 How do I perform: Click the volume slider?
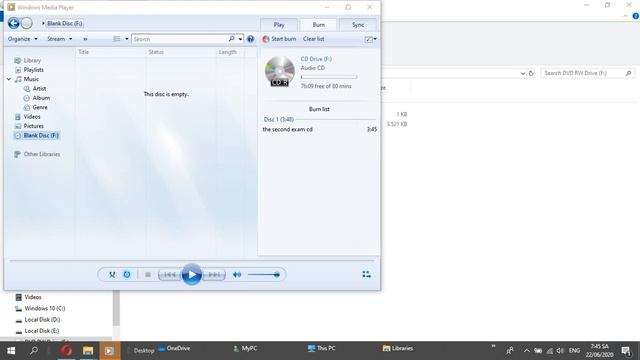coord(264,275)
